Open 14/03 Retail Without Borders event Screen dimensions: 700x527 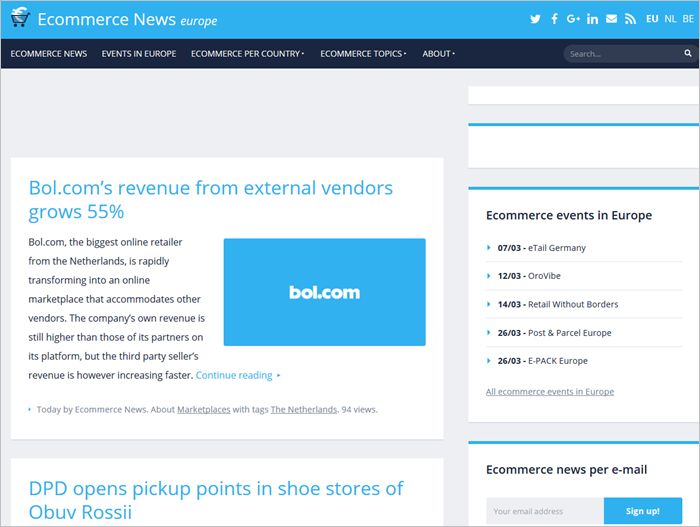coord(558,305)
